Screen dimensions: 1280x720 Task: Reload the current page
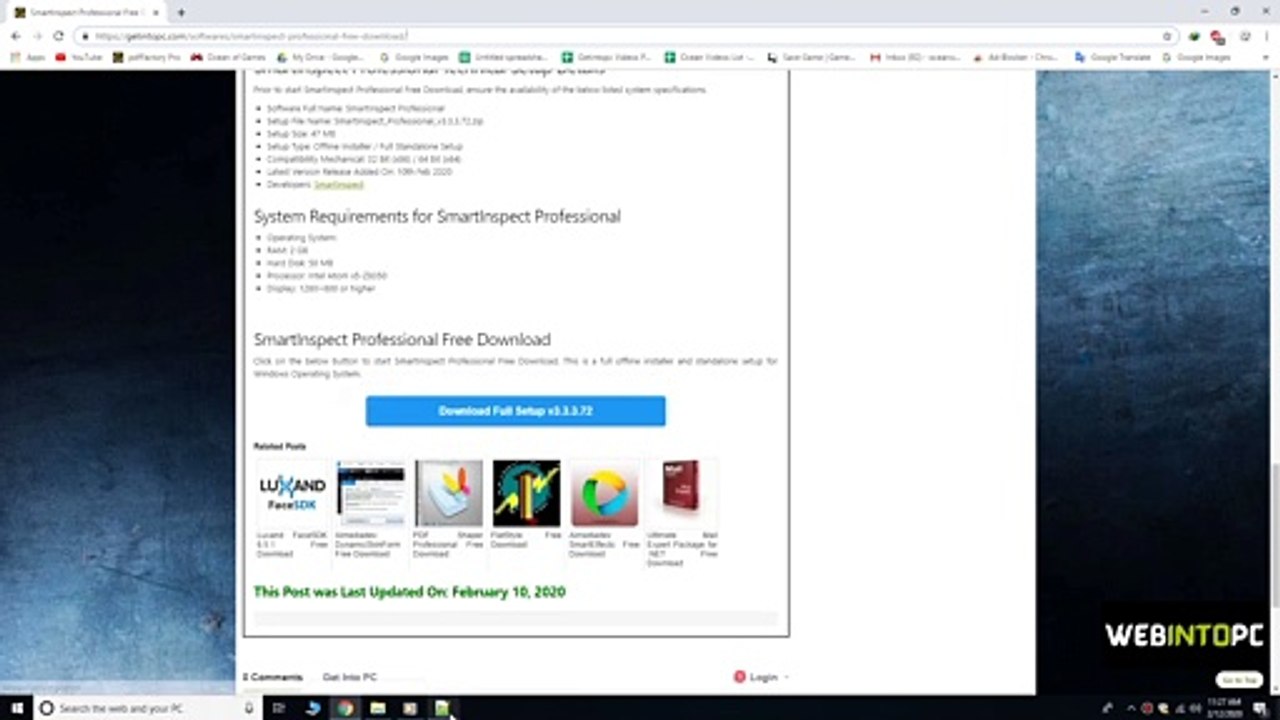point(58,36)
